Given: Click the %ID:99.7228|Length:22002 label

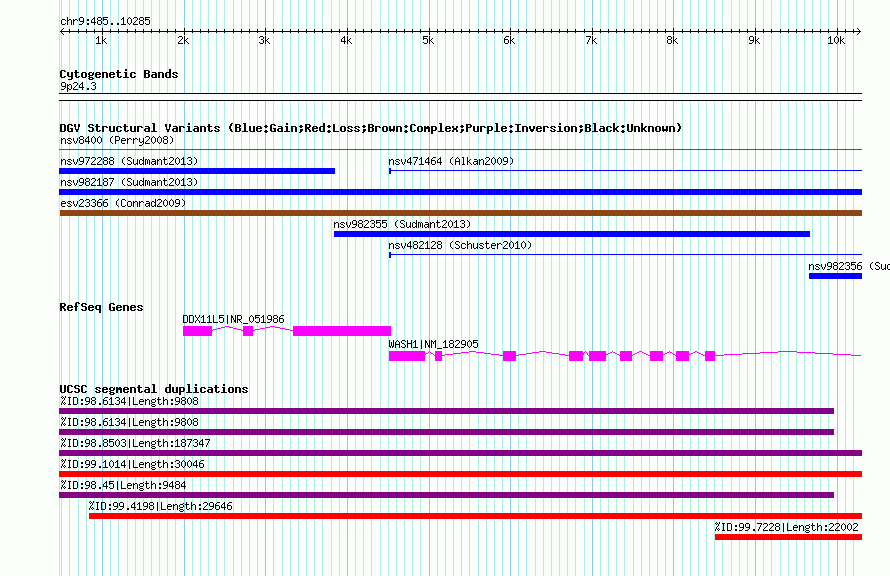Looking at the screenshot, I should tap(786, 527).
